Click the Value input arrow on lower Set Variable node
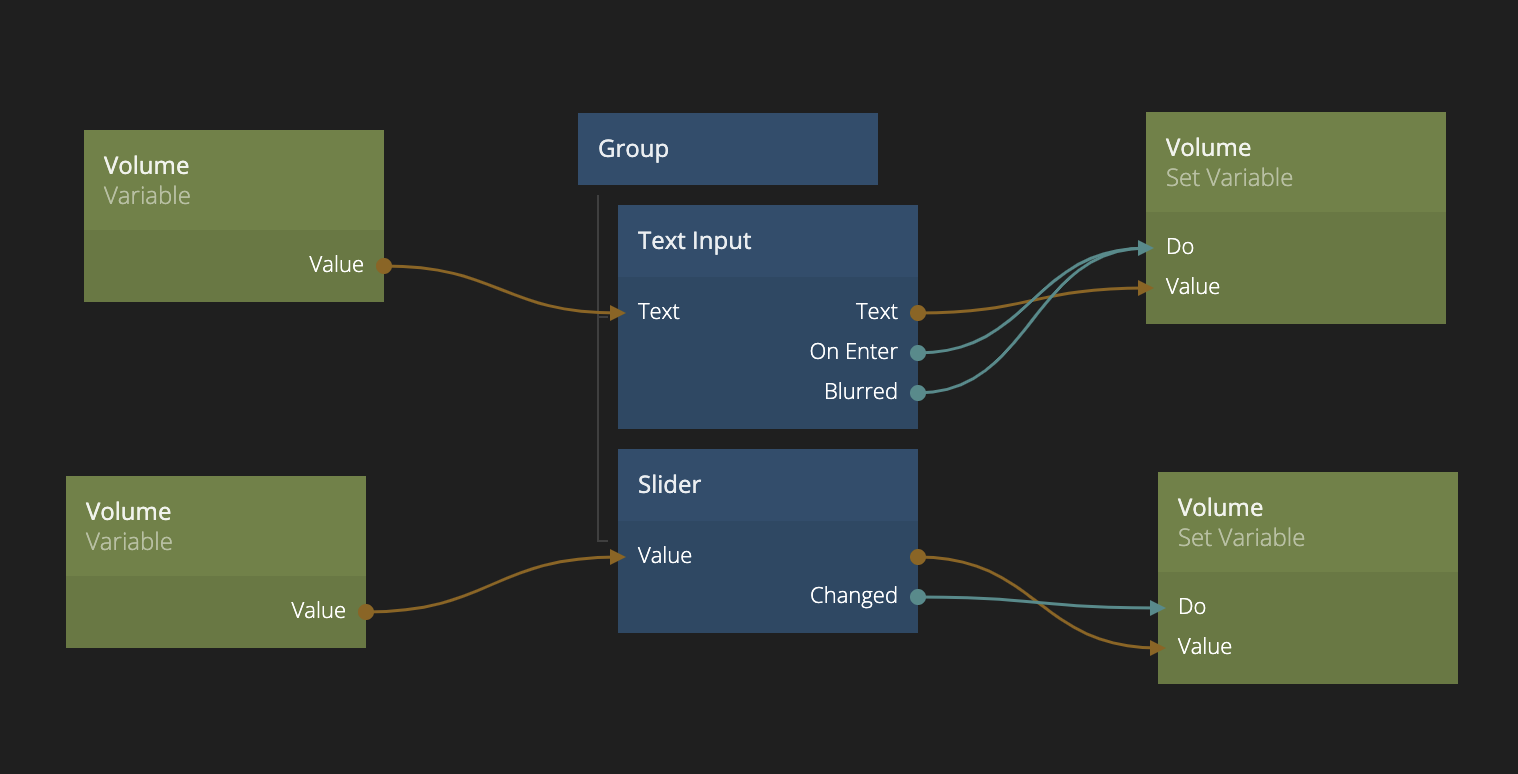Screen dimensions: 1518x774 point(1158,648)
